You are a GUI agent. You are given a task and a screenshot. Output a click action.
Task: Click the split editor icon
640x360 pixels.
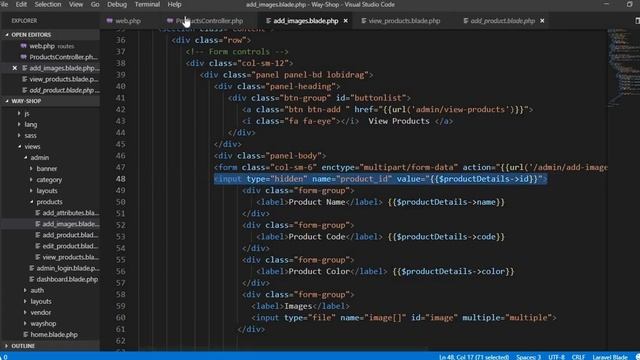coord(637,21)
